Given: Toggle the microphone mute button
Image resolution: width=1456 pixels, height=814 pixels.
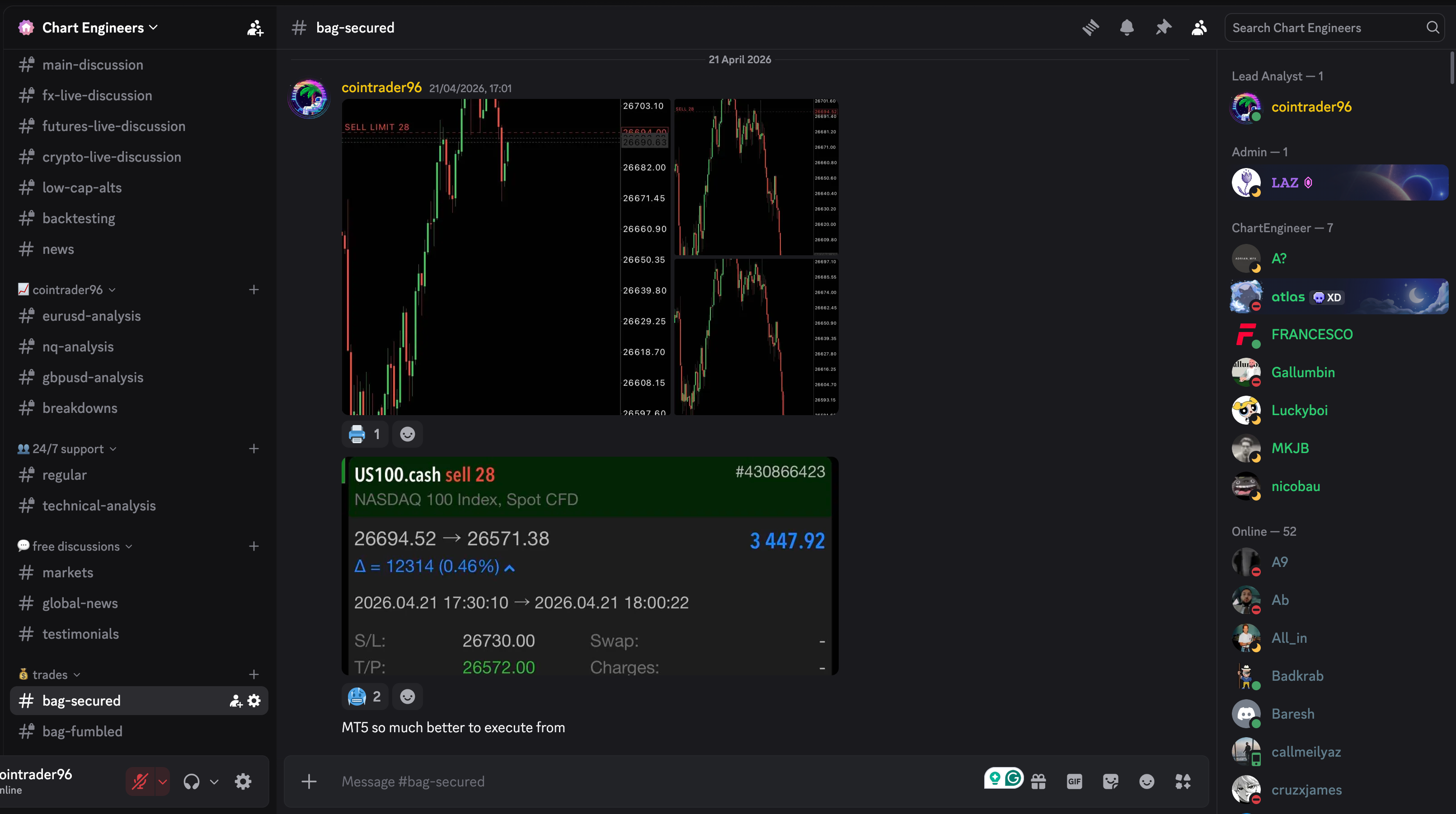Looking at the screenshot, I should (x=140, y=782).
